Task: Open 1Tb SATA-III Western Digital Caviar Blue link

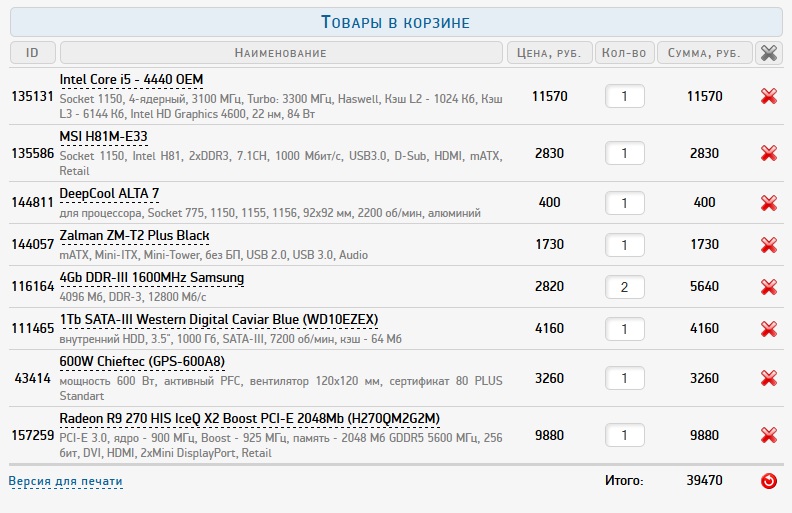Action: click(219, 320)
